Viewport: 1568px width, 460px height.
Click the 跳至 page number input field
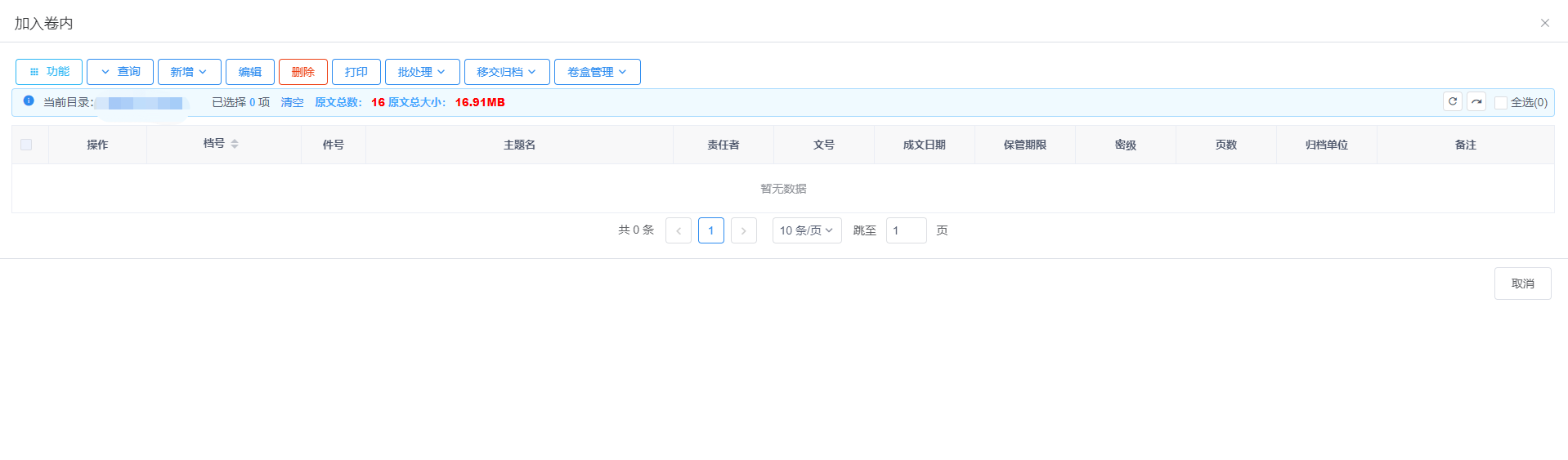(x=906, y=230)
